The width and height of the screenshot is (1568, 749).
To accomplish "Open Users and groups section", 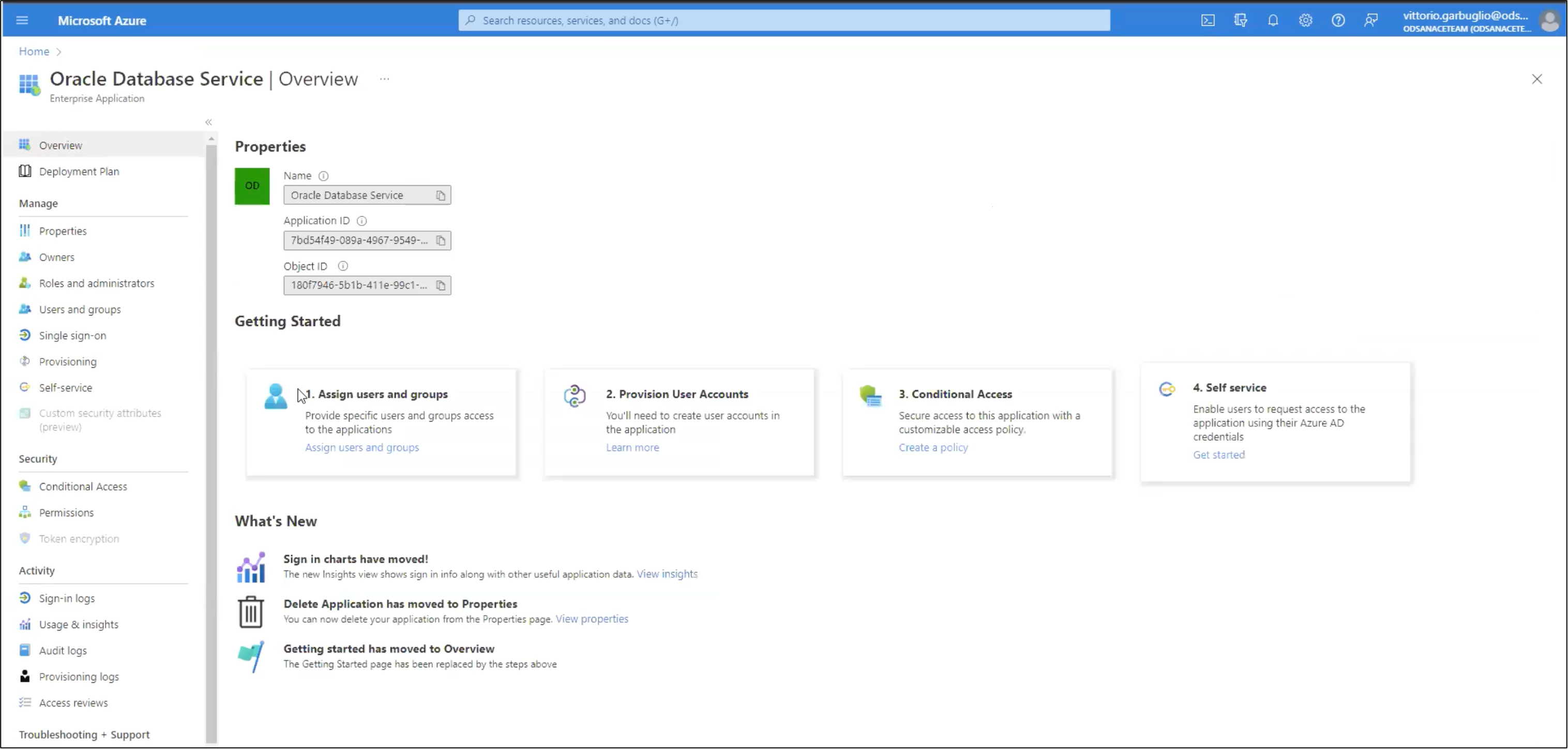I will 80,309.
